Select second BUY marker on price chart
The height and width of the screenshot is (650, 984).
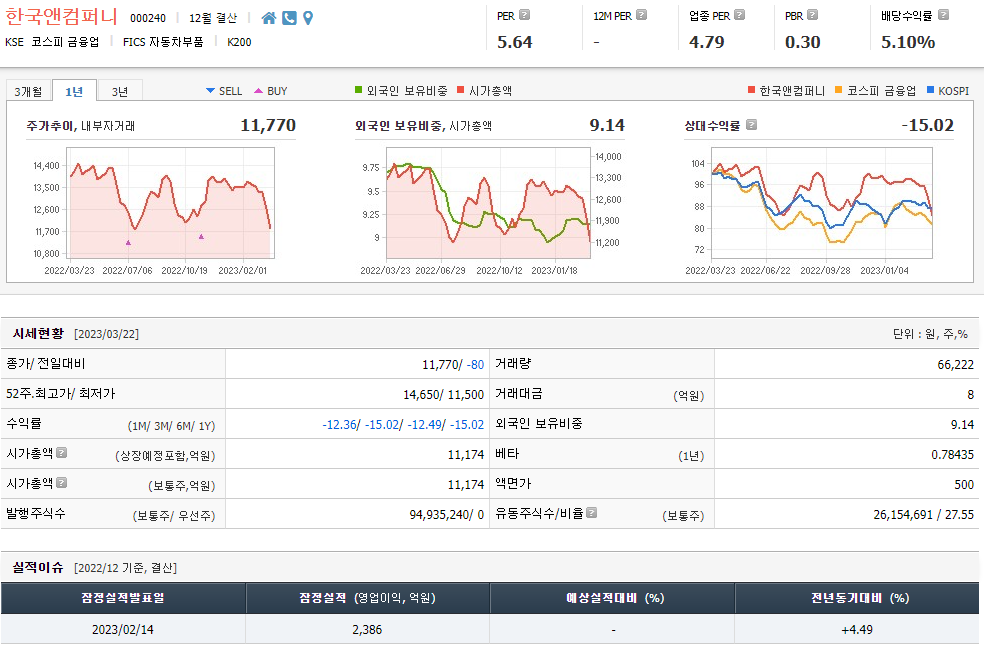click(x=201, y=237)
